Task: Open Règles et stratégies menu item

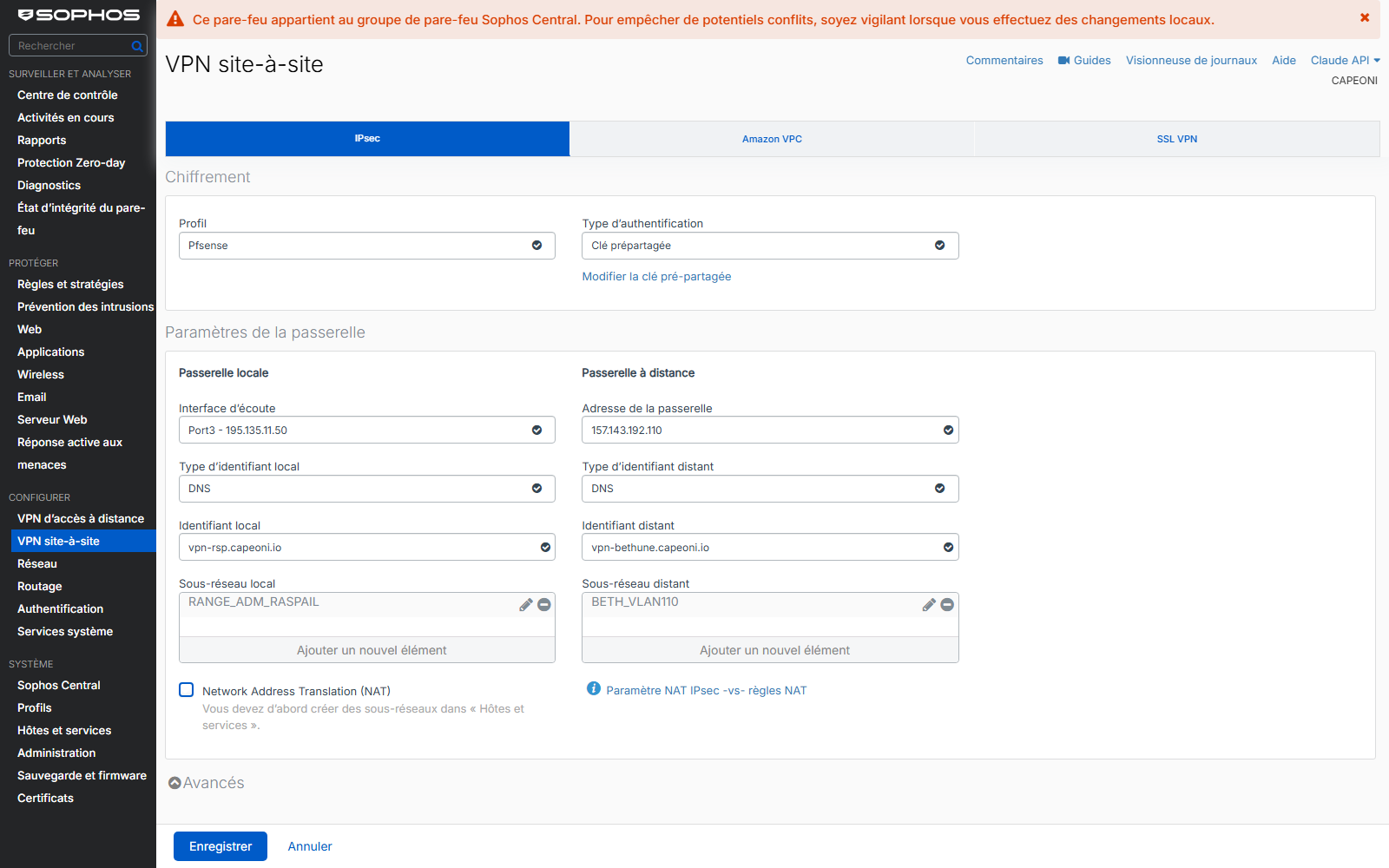Action: point(70,285)
